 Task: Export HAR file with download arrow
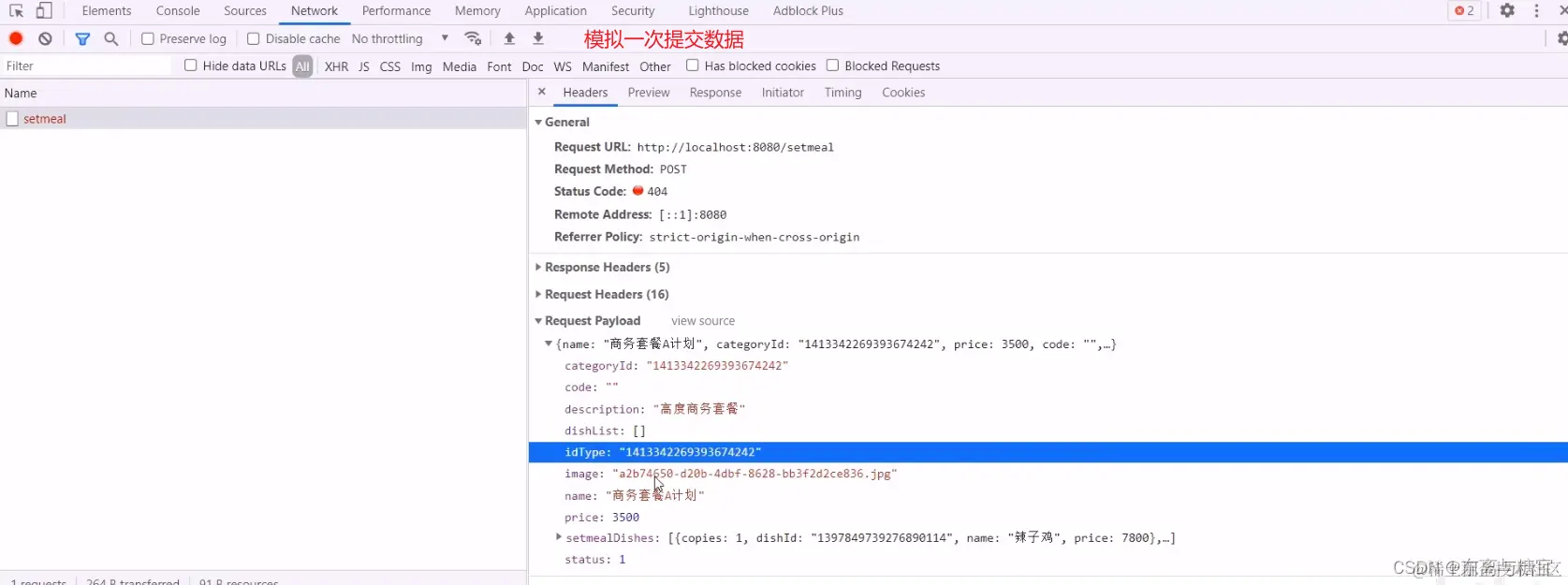pyautogui.click(x=538, y=38)
